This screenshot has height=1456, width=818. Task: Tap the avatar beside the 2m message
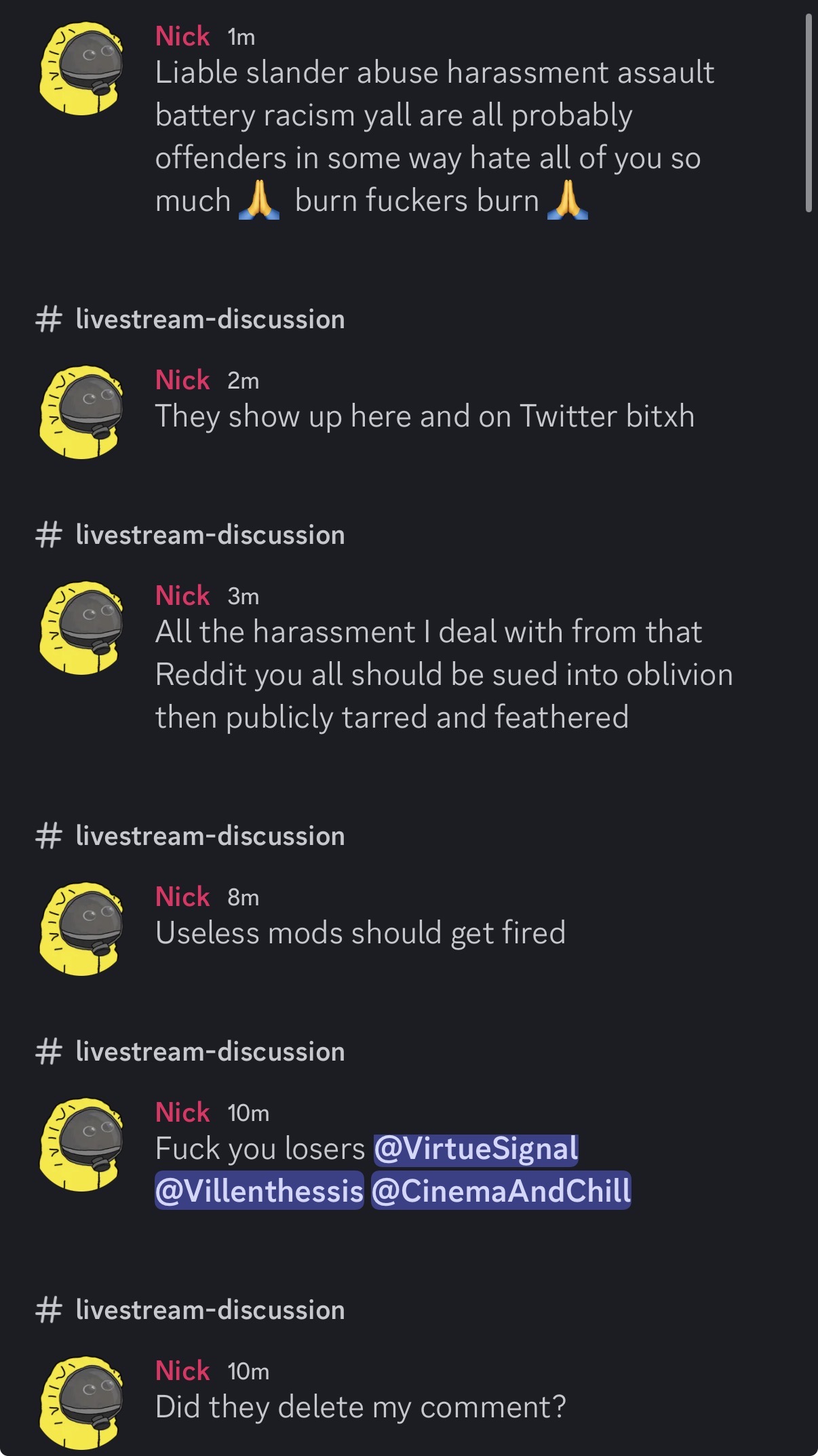pyautogui.click(x=82, y=412)
